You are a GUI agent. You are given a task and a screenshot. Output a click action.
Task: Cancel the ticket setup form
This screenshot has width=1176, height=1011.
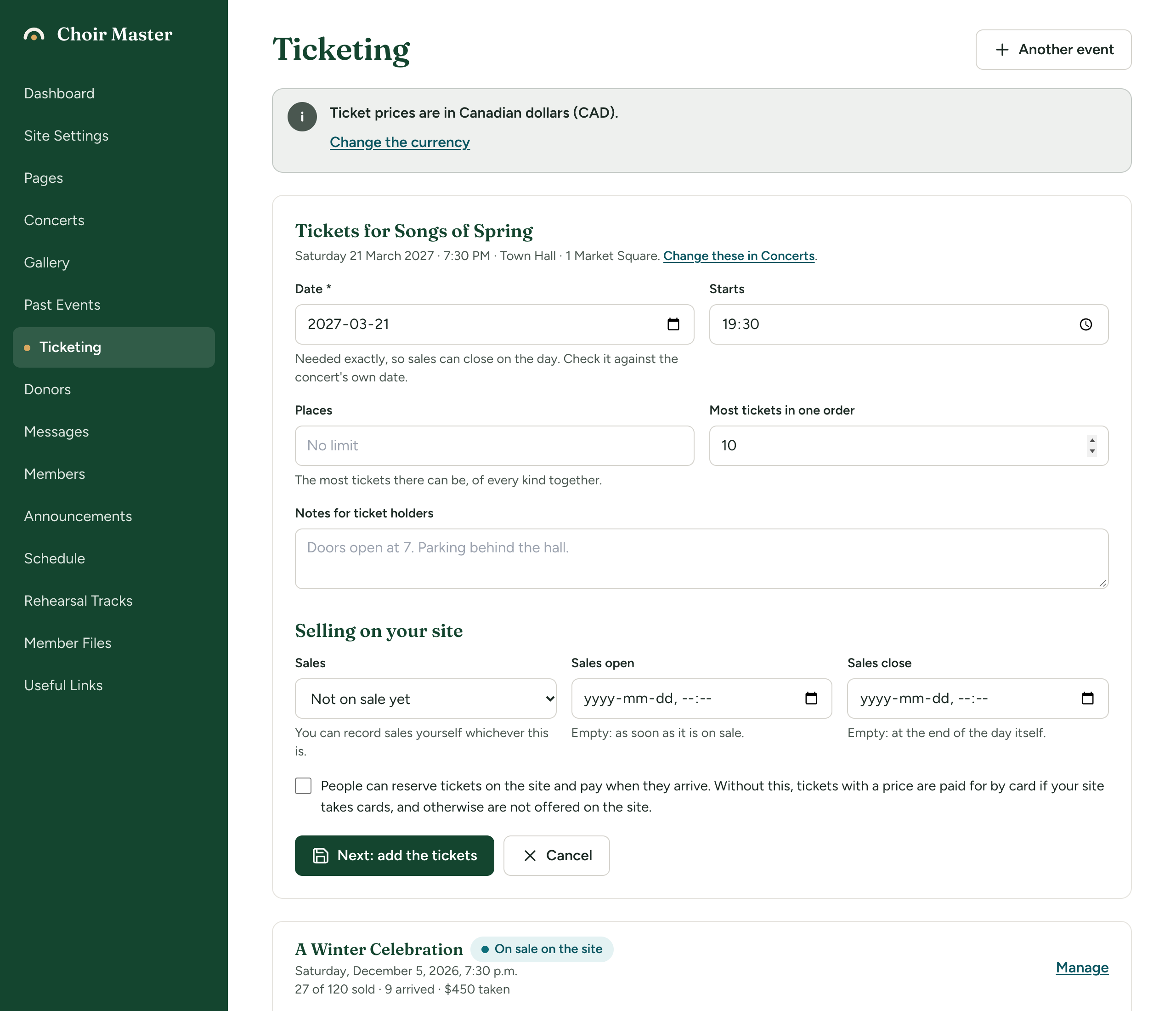[x=556, y=856]
